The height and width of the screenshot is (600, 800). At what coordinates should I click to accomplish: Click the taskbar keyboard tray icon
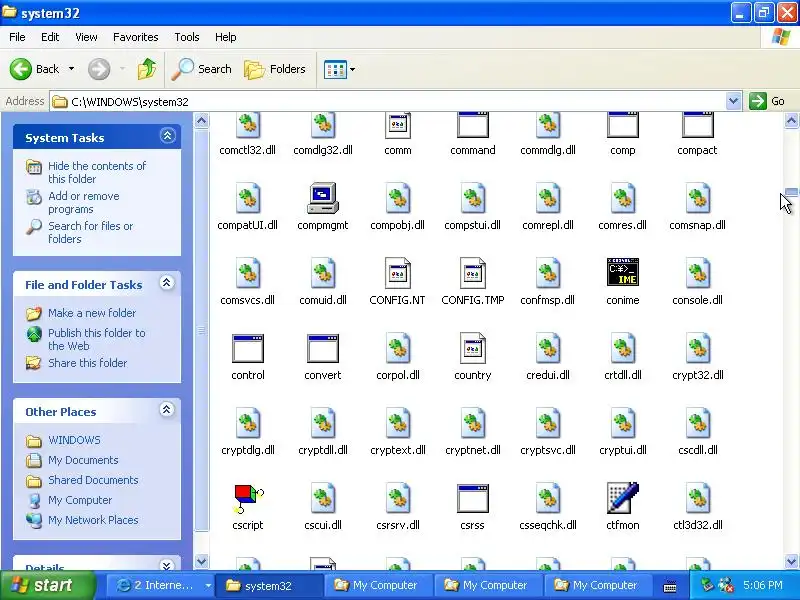pos(670,587)
